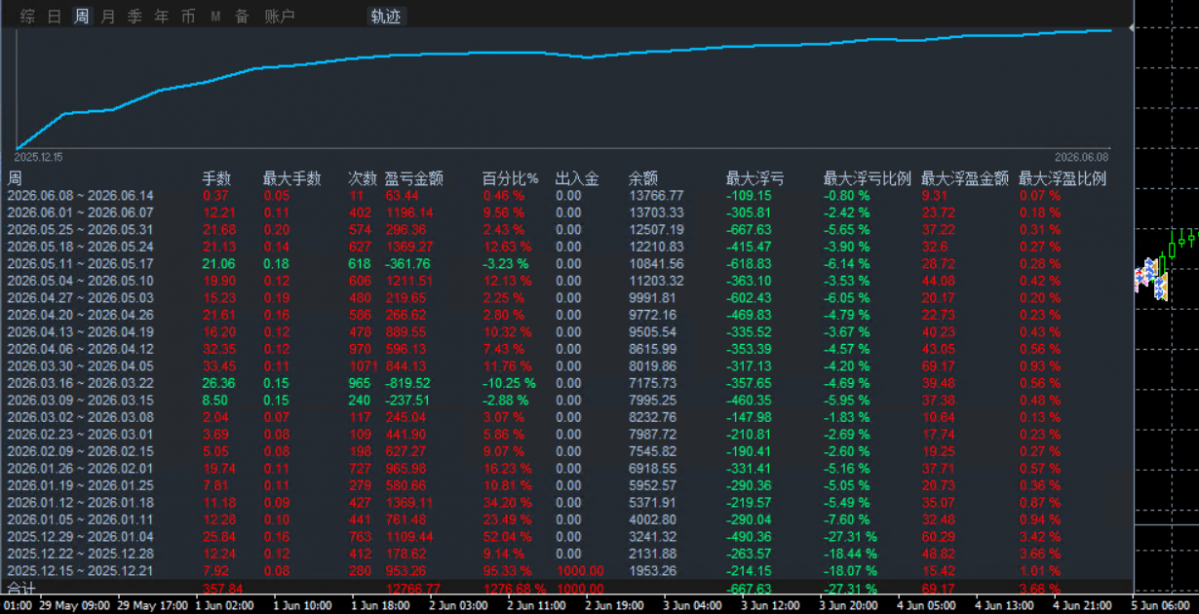
Task: Click the 轨迹 track button
Action: [385, 16]
